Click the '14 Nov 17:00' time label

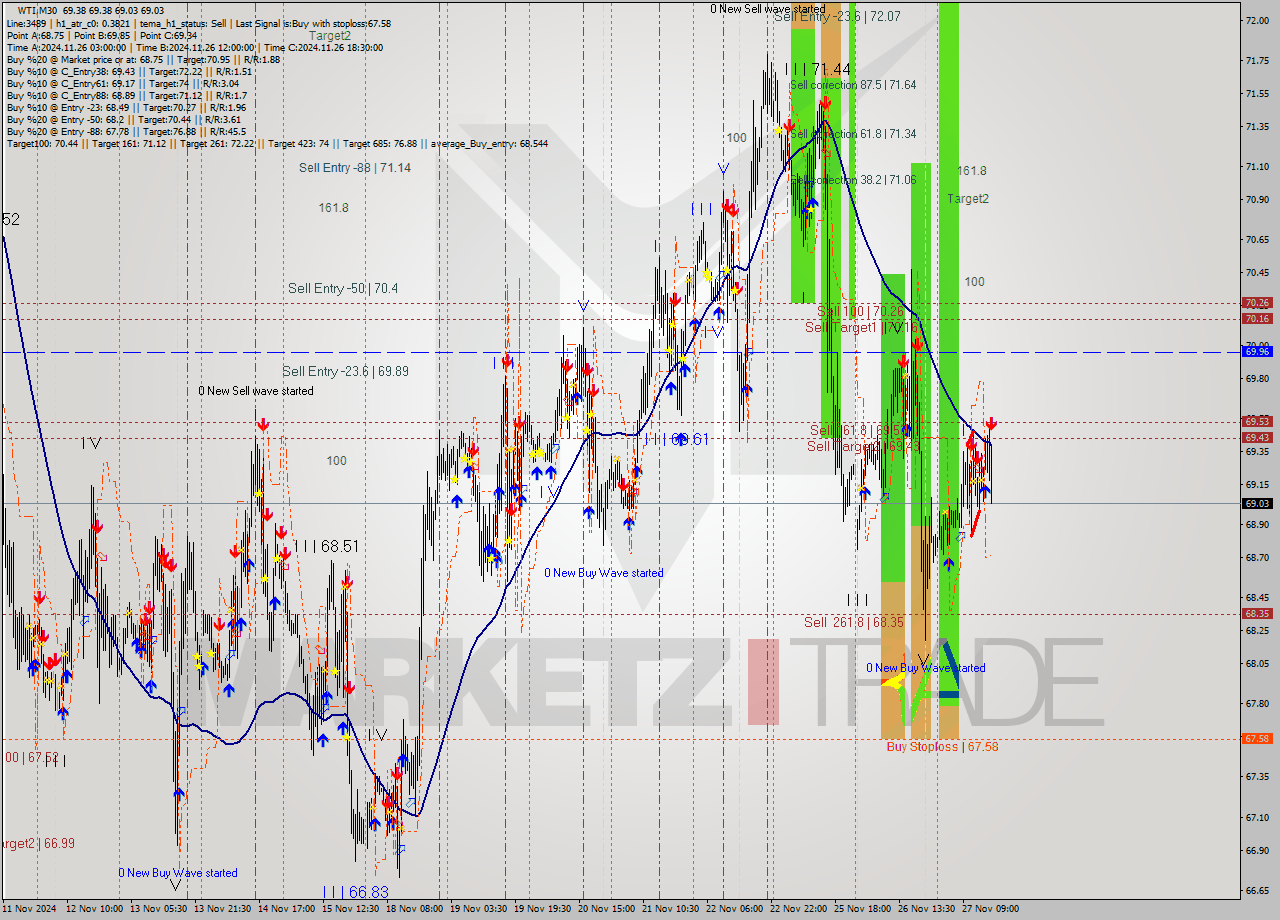[288, 909]
